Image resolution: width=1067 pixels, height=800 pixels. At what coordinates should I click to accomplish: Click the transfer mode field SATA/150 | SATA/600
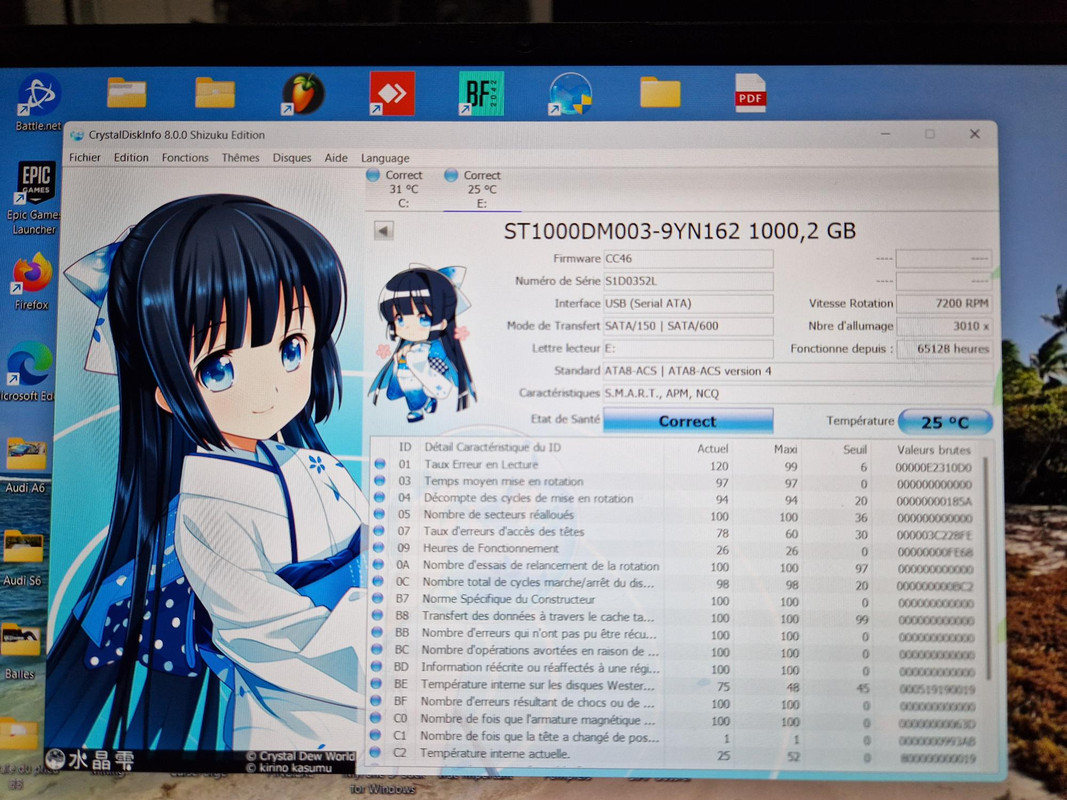point(688,326)
